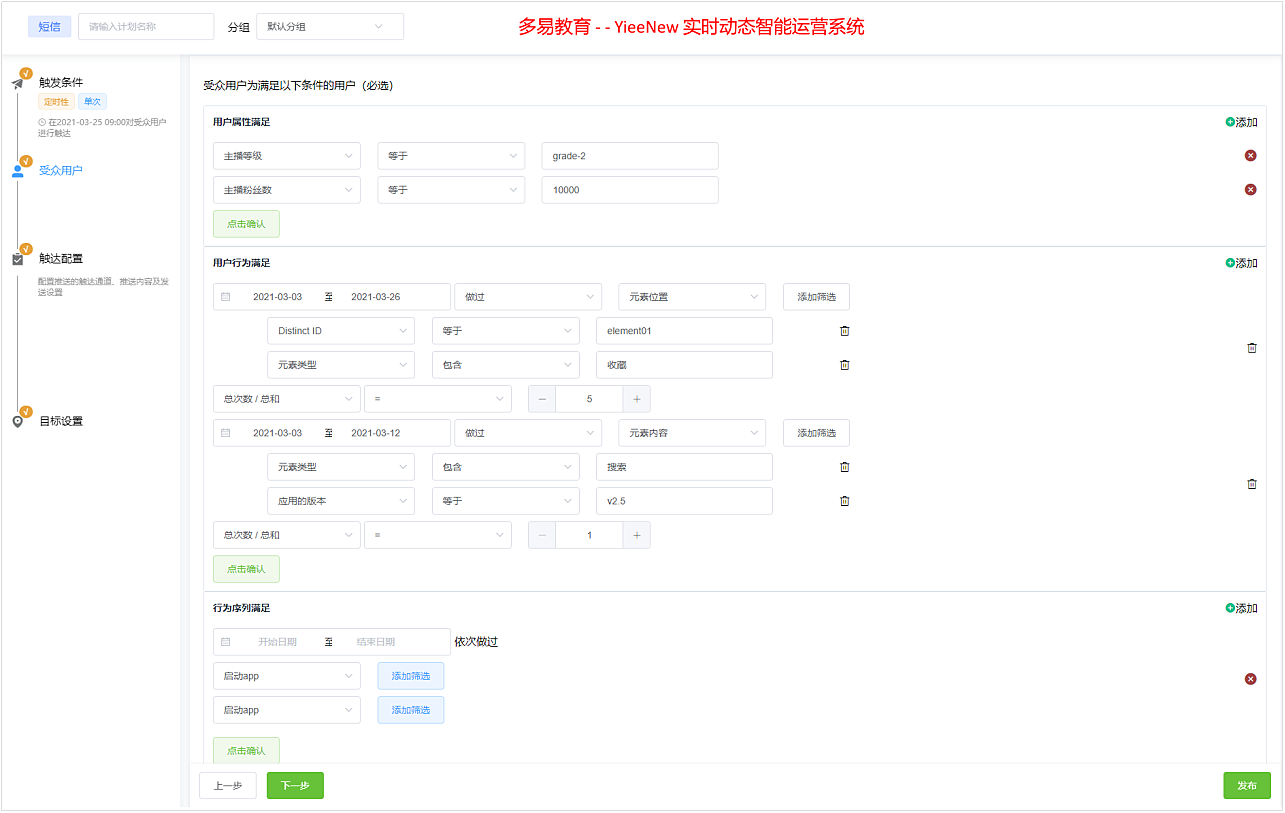The image size is (1285, 813).
Task: Go to the 目标设置 step
Action: click(x=61, y=422)
